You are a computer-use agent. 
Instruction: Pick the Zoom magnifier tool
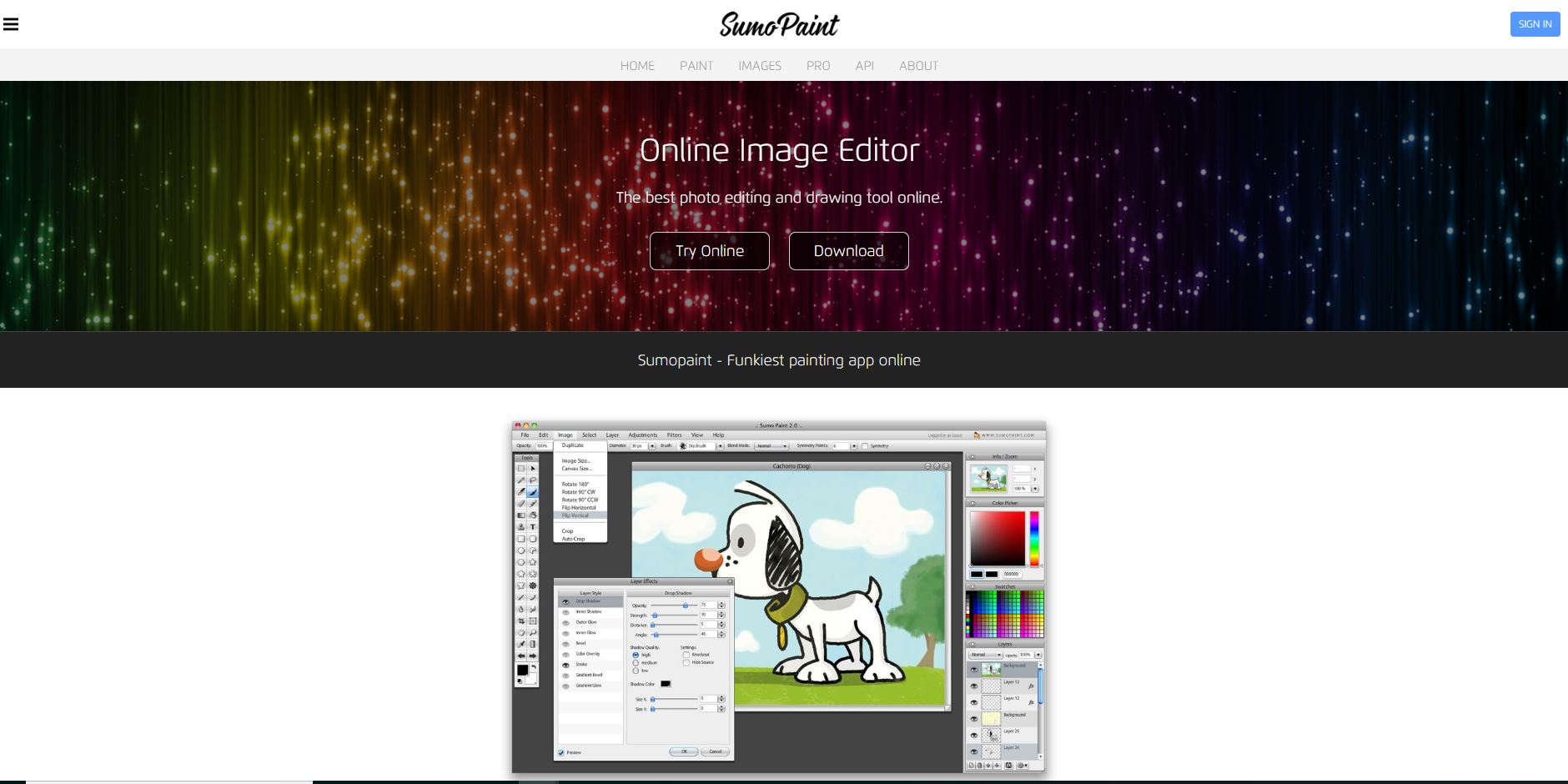[x=533, y=633]
